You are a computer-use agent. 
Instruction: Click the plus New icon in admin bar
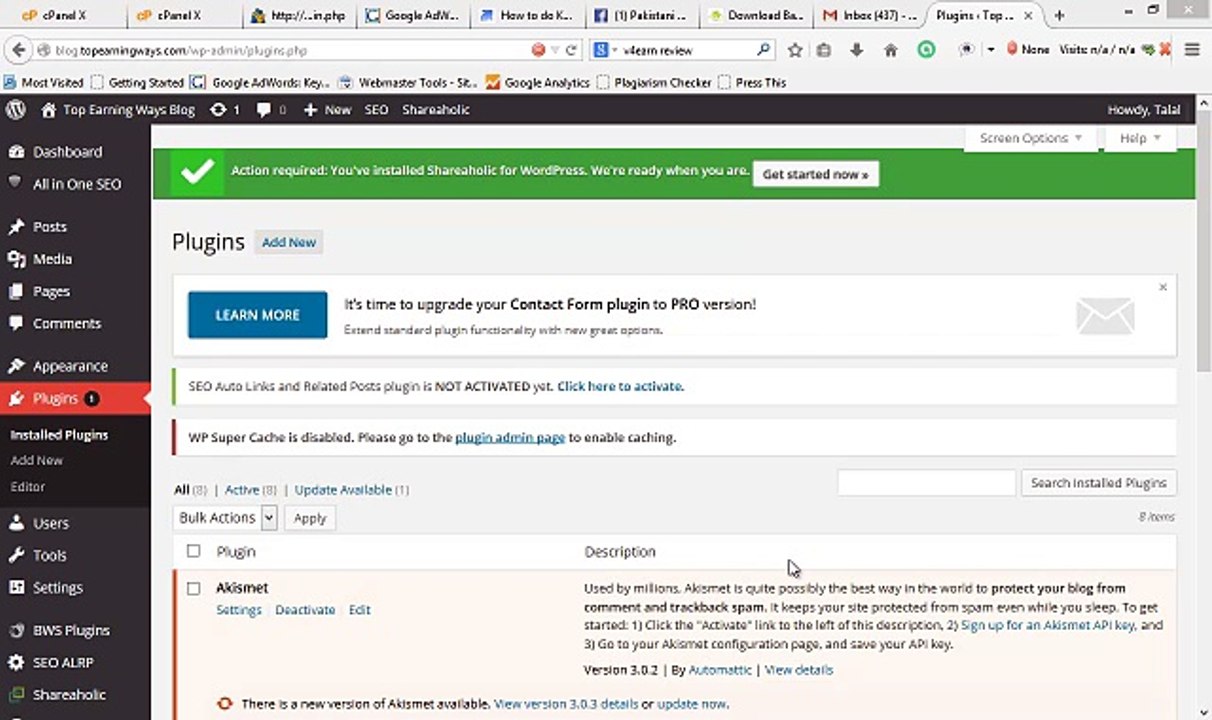pyautogui.click(x=310, y=110)
